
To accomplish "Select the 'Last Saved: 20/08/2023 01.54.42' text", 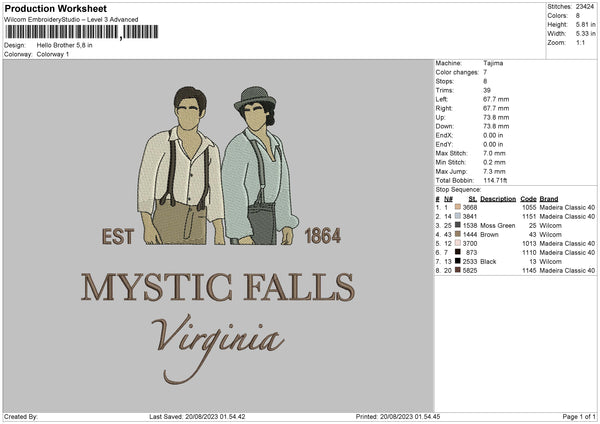I will (x=197, y=416).
